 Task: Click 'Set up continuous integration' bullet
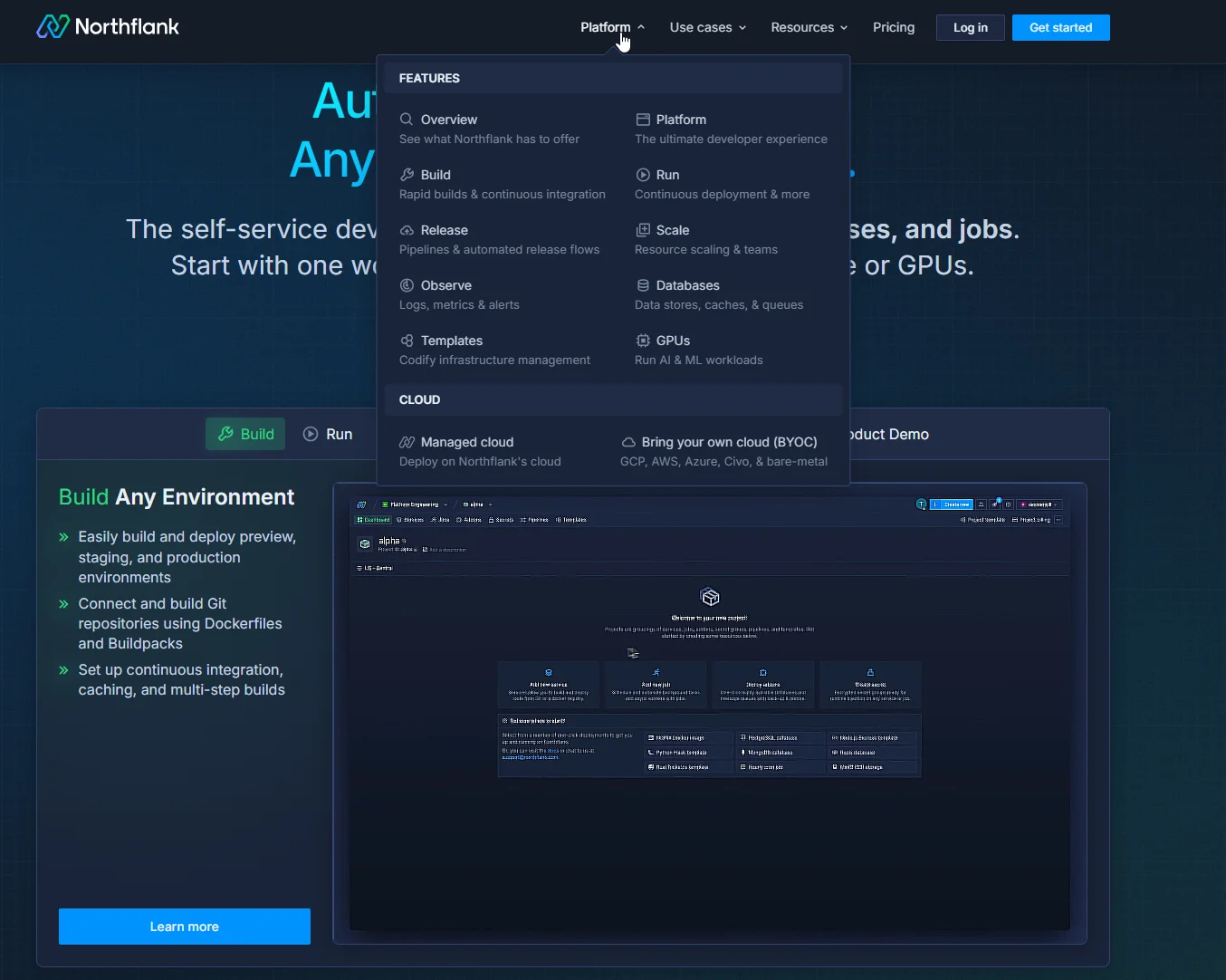(x=181, y=679)
